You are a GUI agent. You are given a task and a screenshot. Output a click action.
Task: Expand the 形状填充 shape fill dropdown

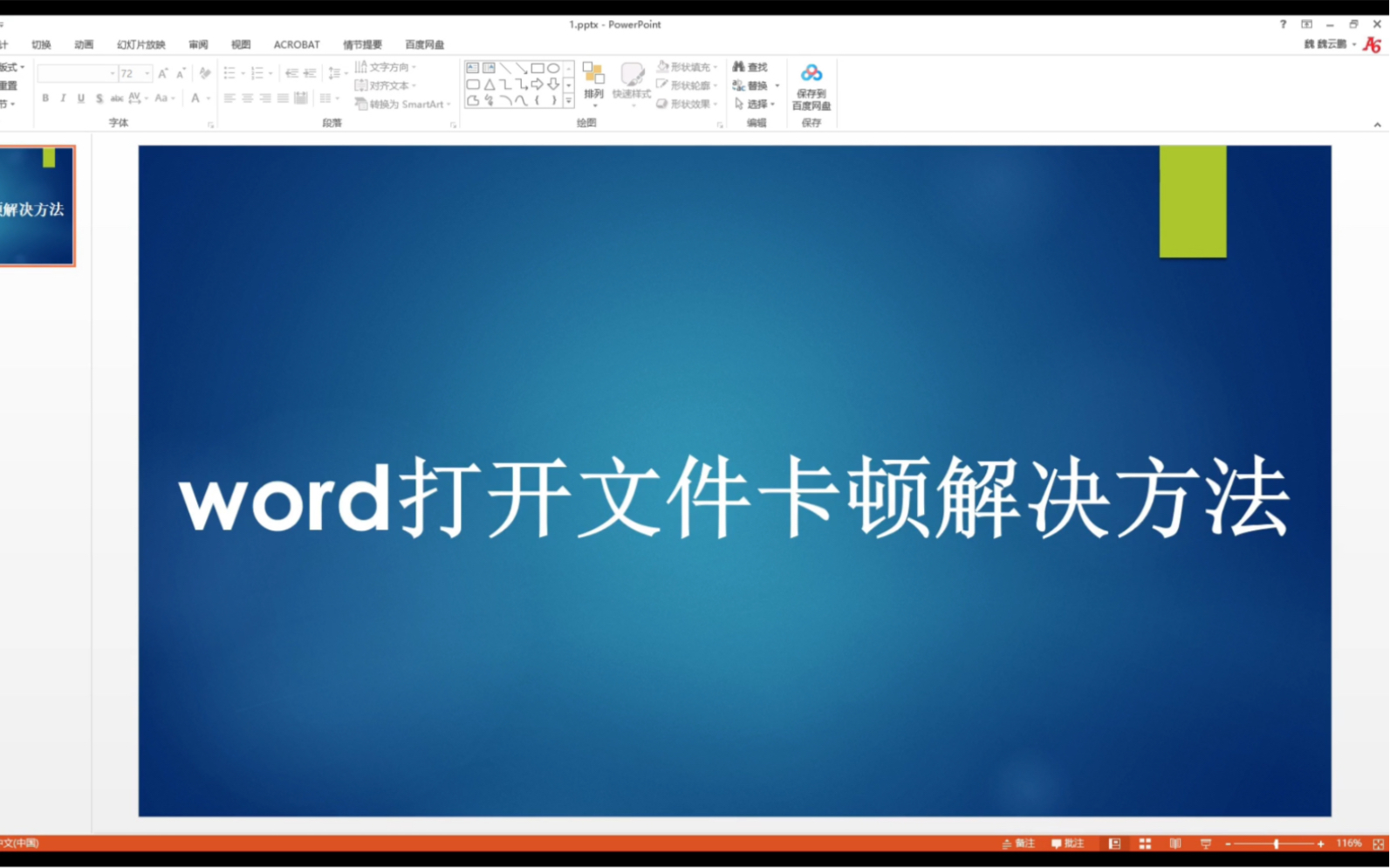click(x=716, y=67)
